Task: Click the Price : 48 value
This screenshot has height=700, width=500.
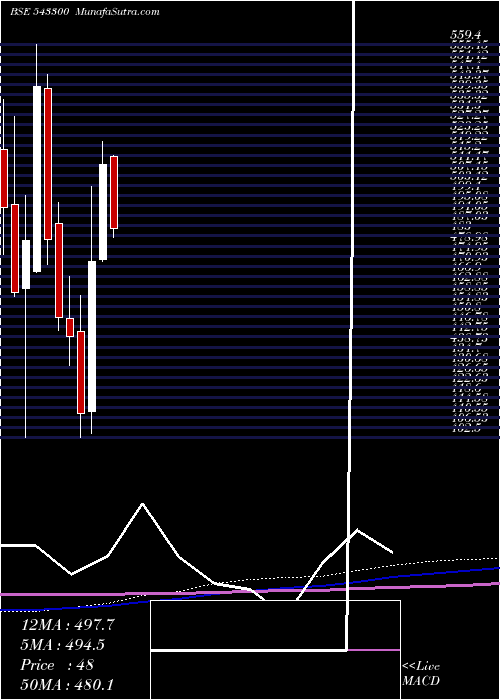Action: [57, 664]
